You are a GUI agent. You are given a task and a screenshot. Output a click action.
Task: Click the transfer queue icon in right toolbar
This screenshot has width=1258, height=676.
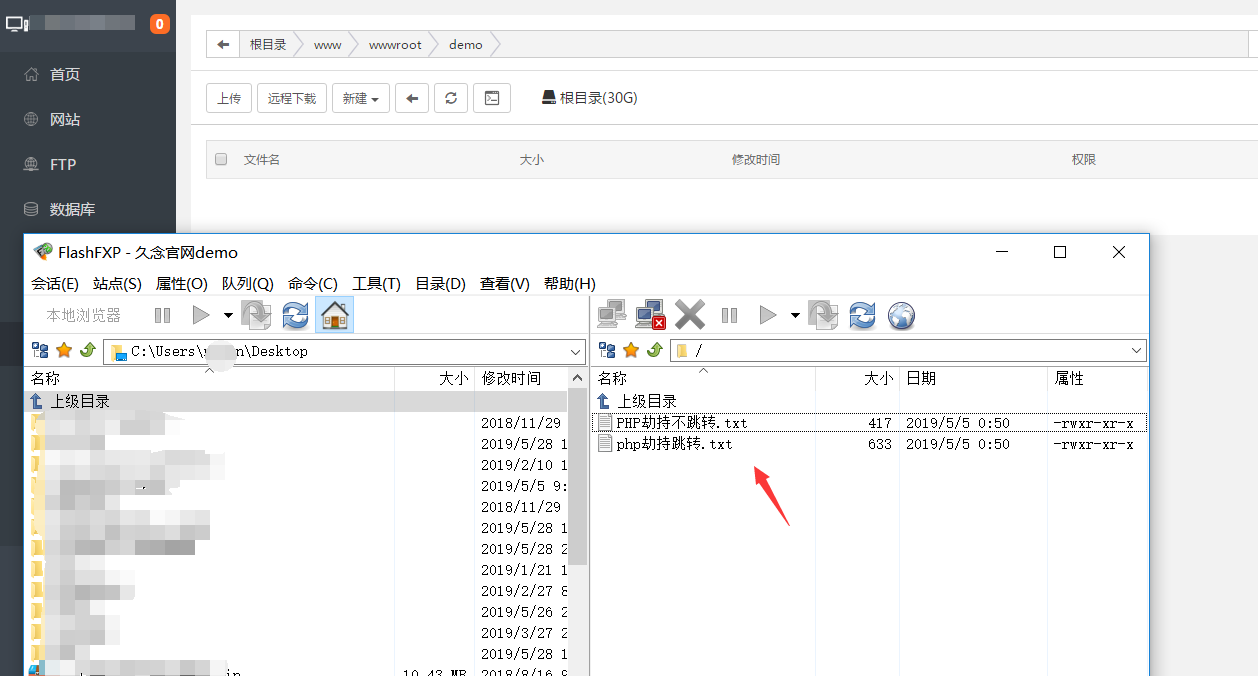[x=823, y=315]
